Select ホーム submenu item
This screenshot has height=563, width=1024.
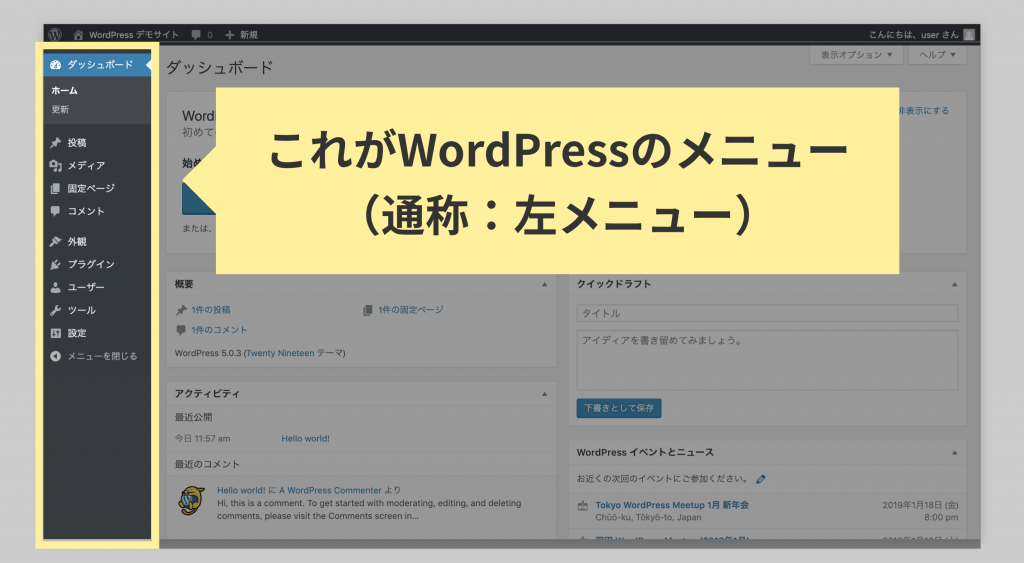tap(65, 91)
